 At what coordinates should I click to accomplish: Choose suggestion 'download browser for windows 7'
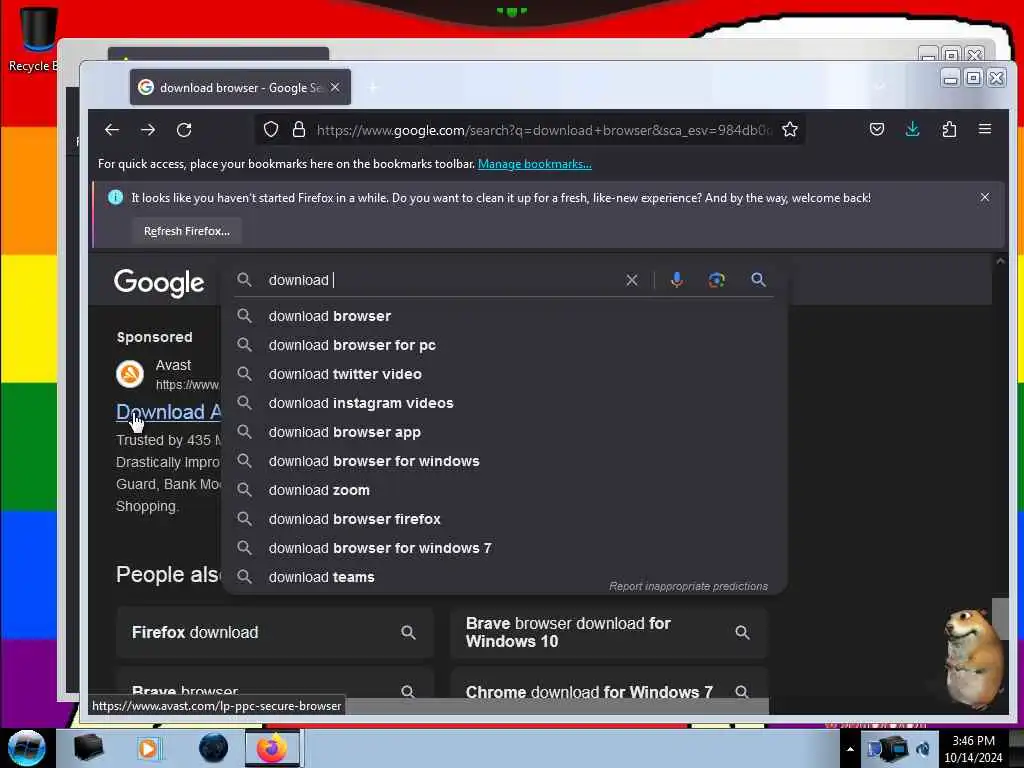tap(504, 548)
